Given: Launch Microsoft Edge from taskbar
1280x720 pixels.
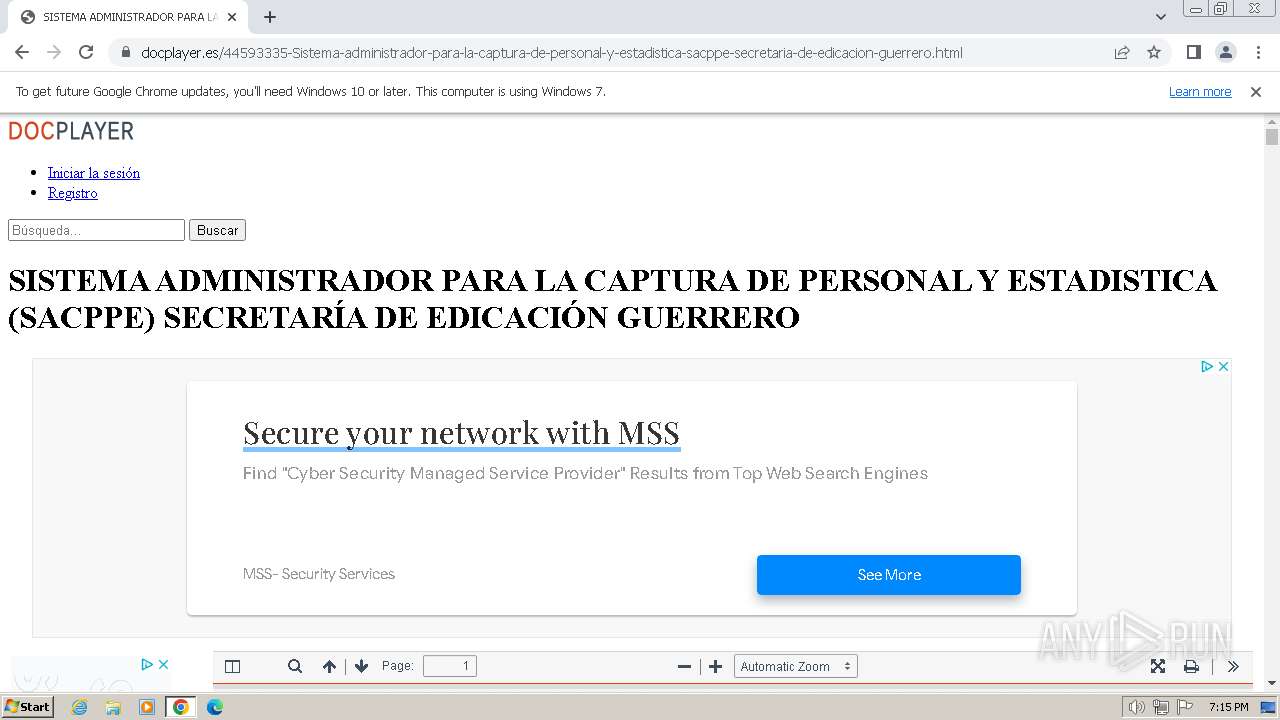Looking at the screenshot, I should click(x=214, y=707).
